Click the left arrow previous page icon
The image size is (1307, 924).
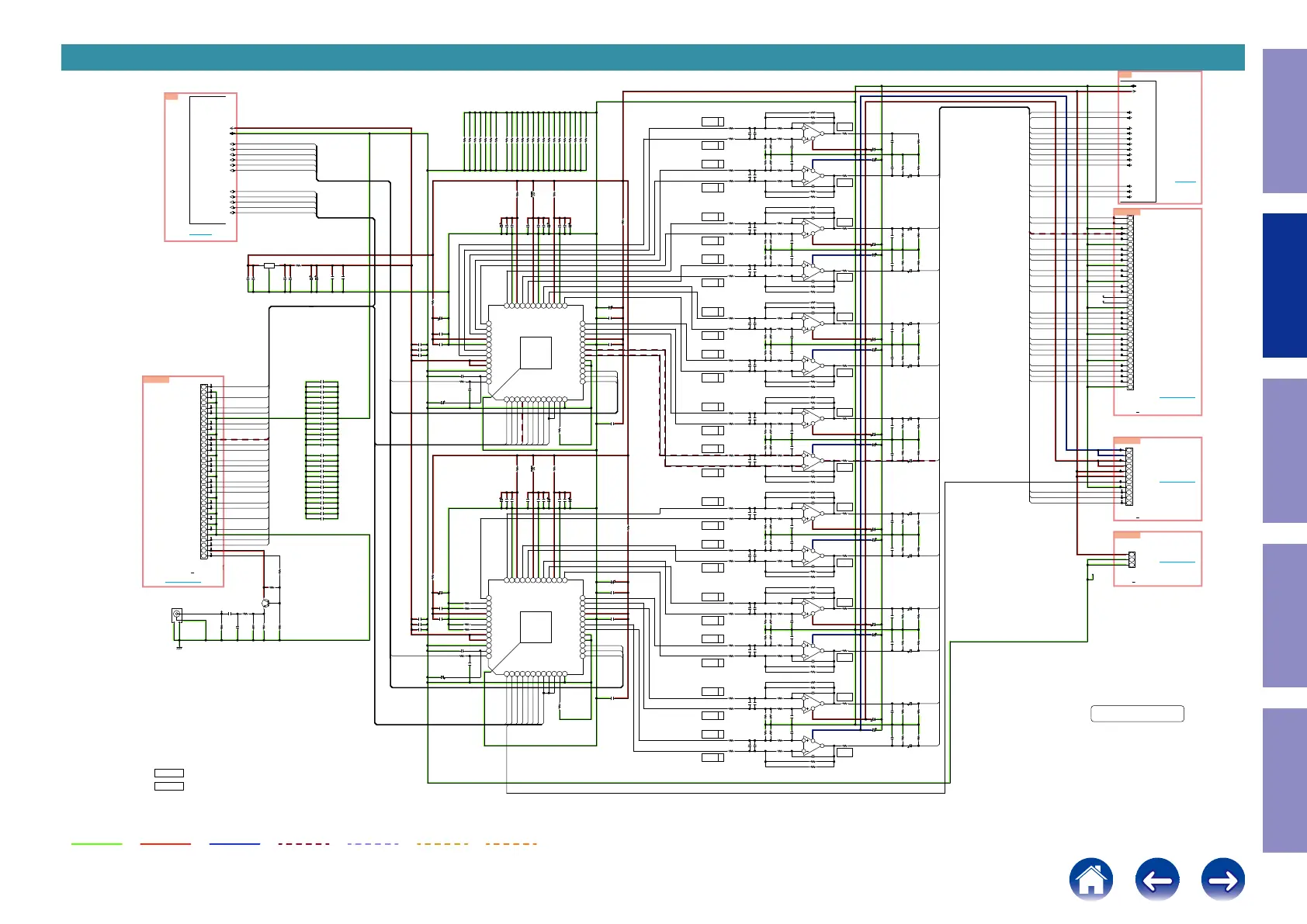click(x=1157, y=880)
